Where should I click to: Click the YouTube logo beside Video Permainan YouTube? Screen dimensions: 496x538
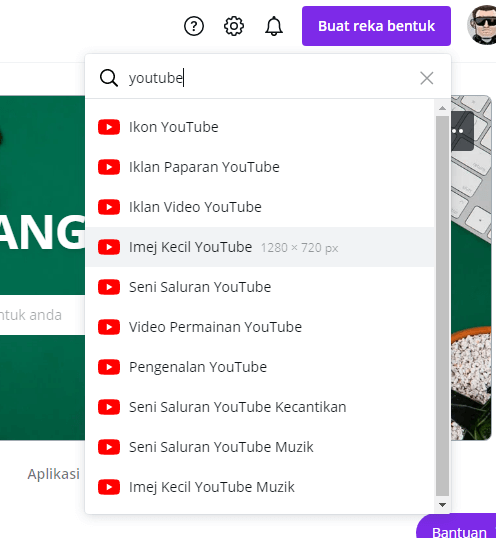pos(109,327)
